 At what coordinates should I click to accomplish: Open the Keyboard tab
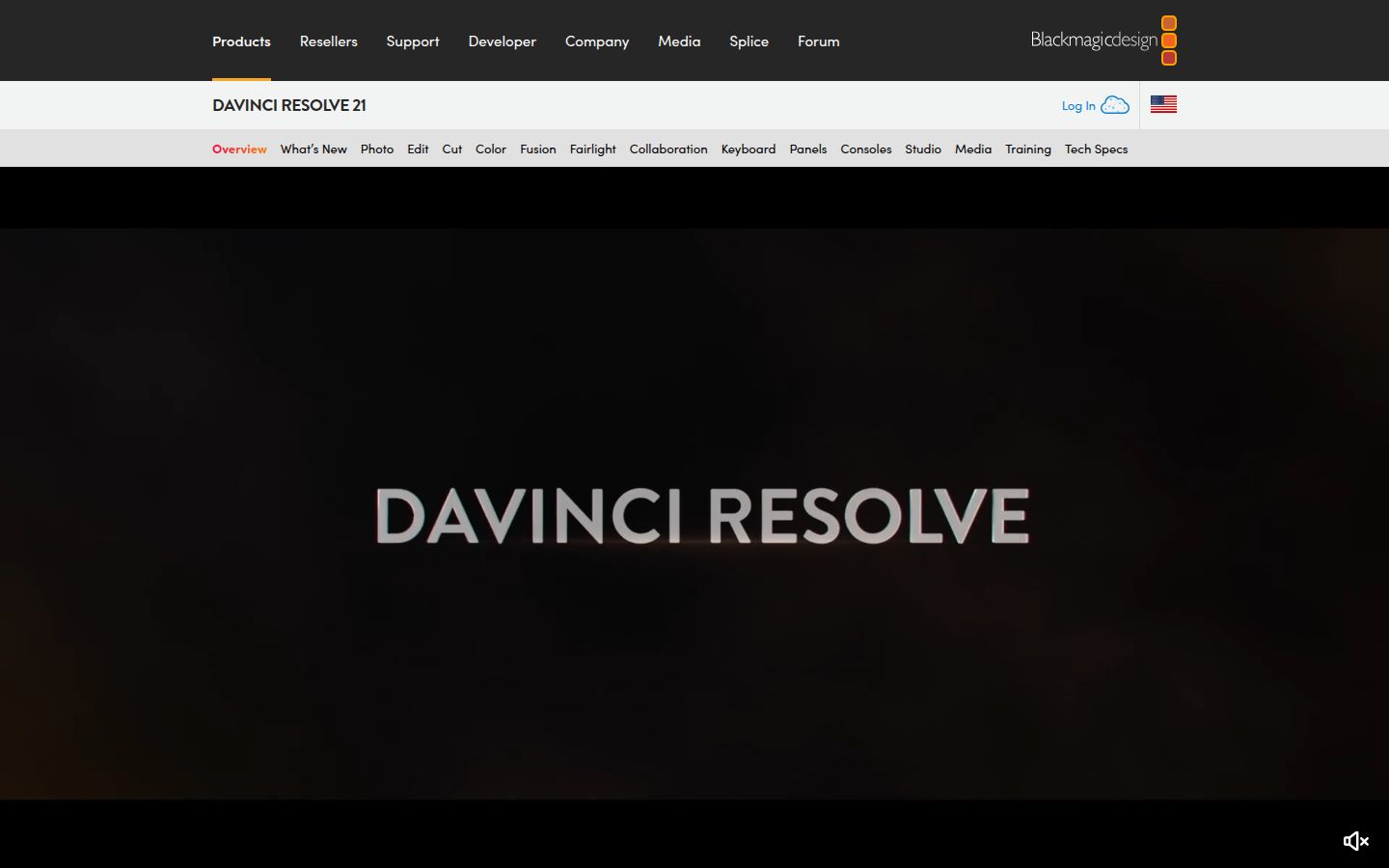749,149
